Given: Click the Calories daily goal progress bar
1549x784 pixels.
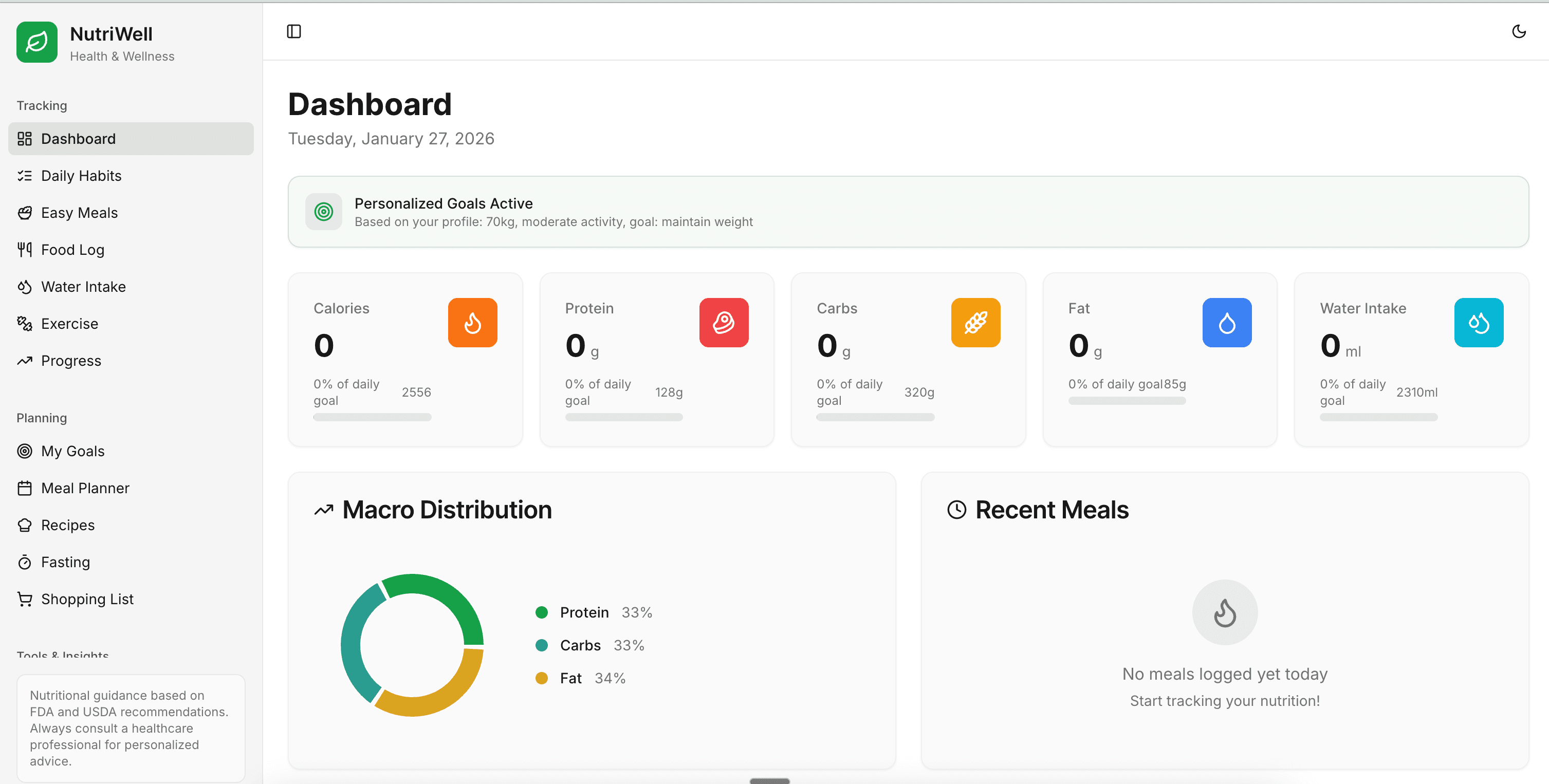Looking at the screenshot, I should (x=372, y=417).
